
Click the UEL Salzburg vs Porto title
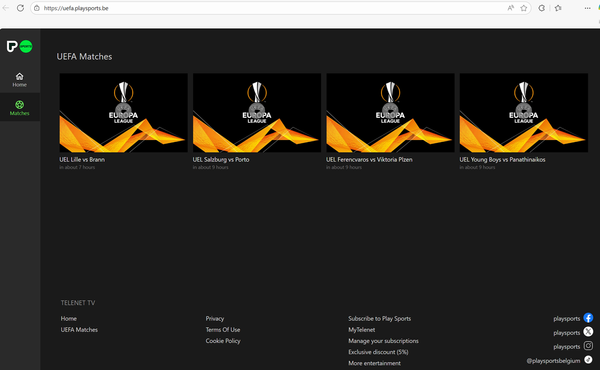pos(221,160)
